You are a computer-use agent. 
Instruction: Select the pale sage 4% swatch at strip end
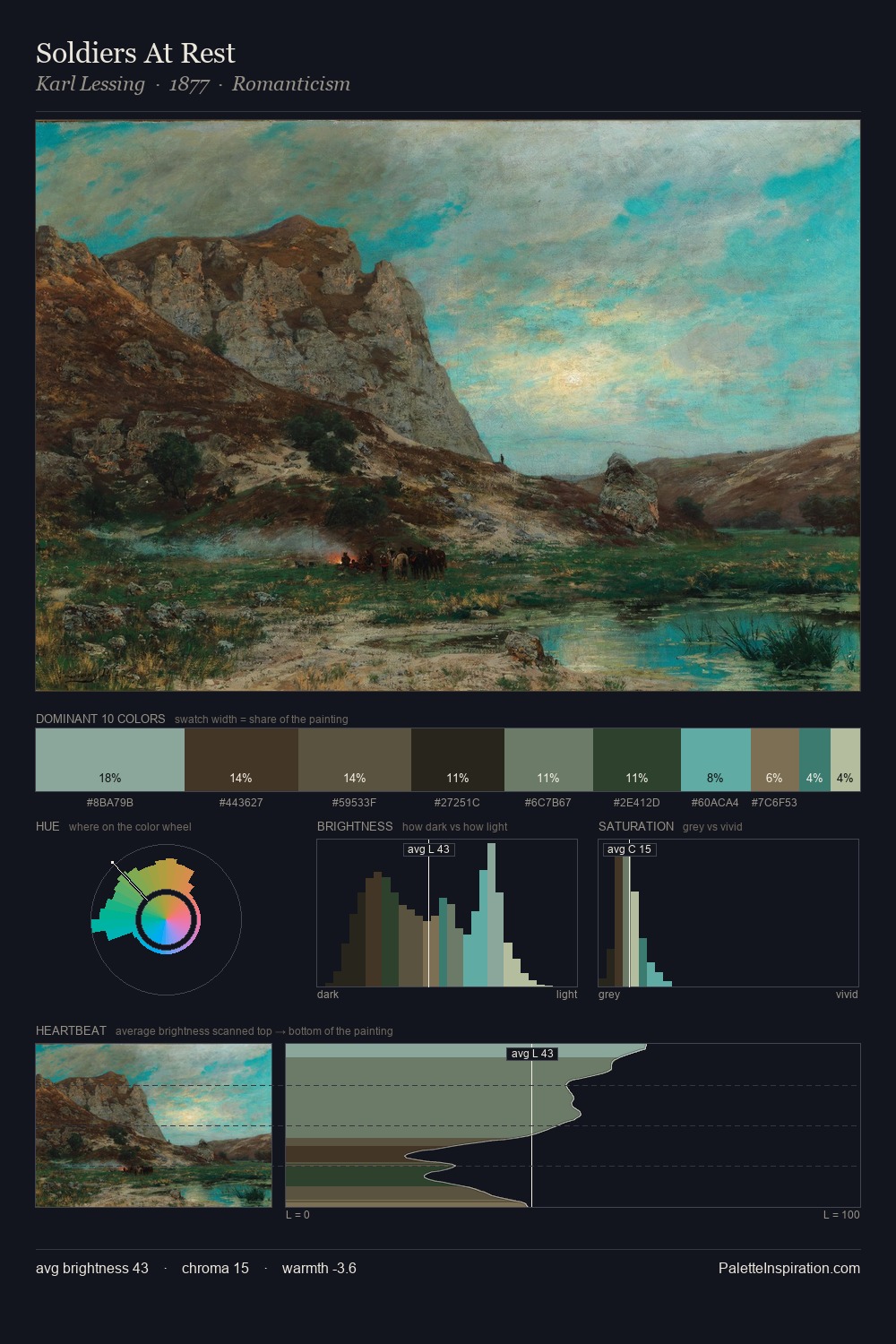tap(845, 760)
